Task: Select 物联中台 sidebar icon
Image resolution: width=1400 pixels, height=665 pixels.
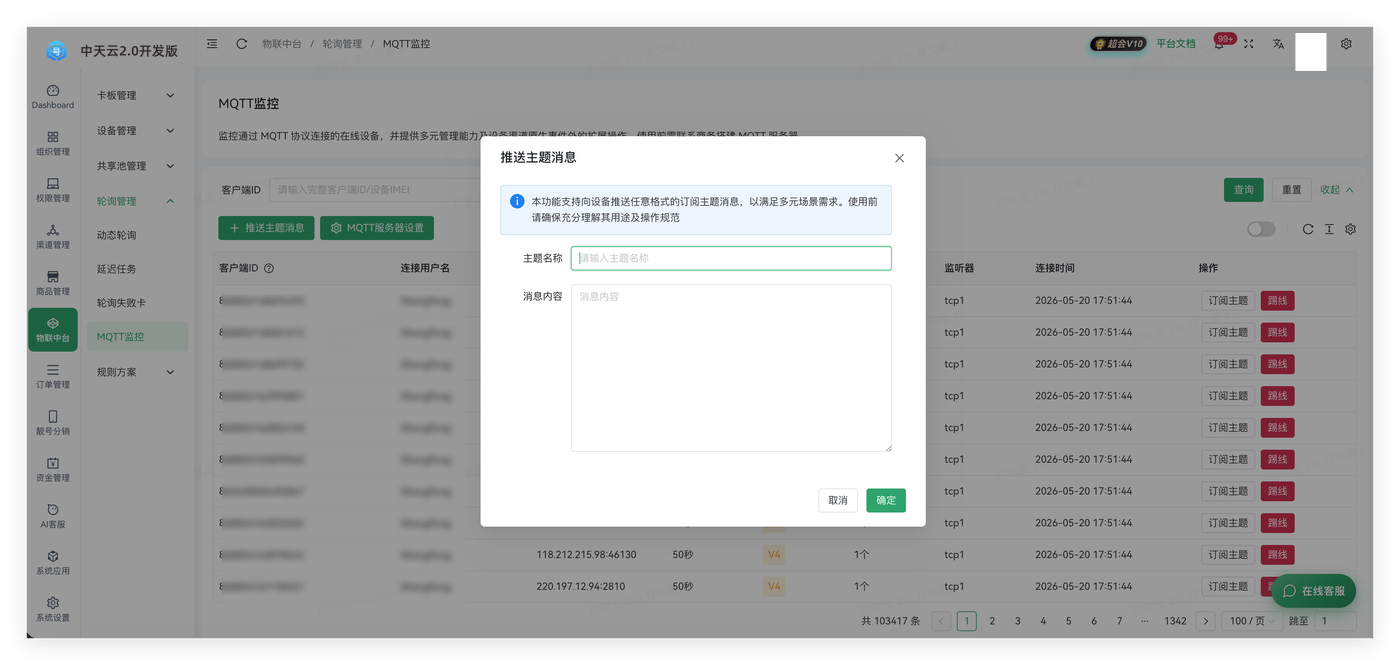Action: [53, 330]
